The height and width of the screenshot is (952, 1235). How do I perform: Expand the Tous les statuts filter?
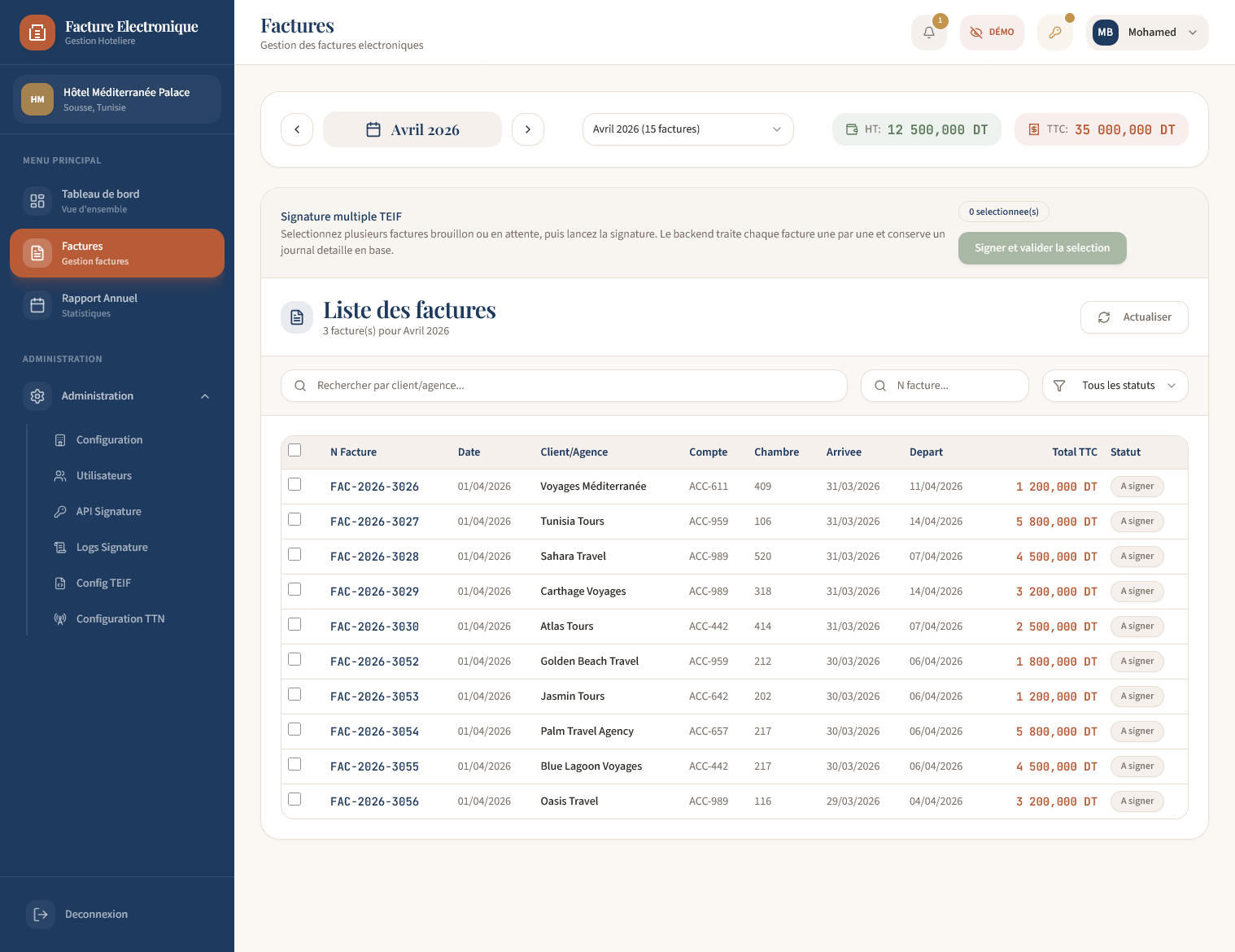[x=1115, y=386]
